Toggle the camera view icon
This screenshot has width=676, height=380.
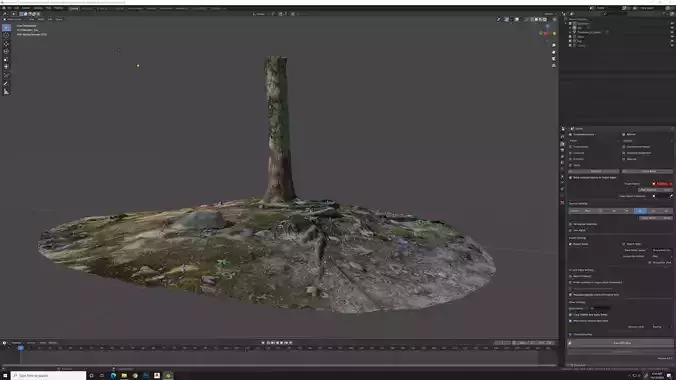[x=554, y=59]
